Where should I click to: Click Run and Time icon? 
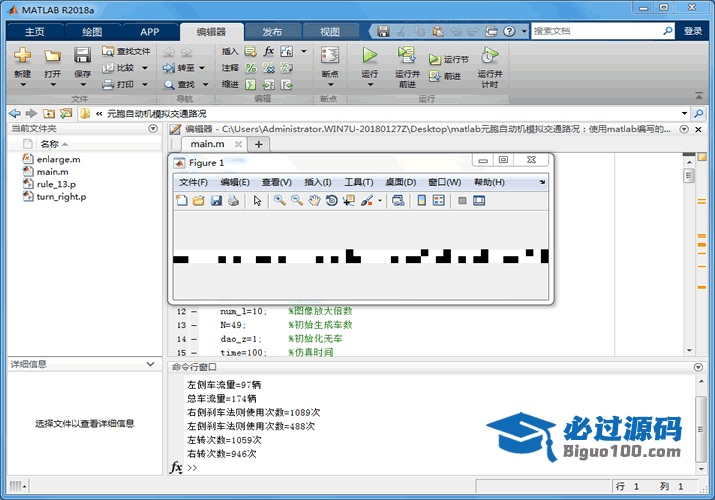[489, 55]
